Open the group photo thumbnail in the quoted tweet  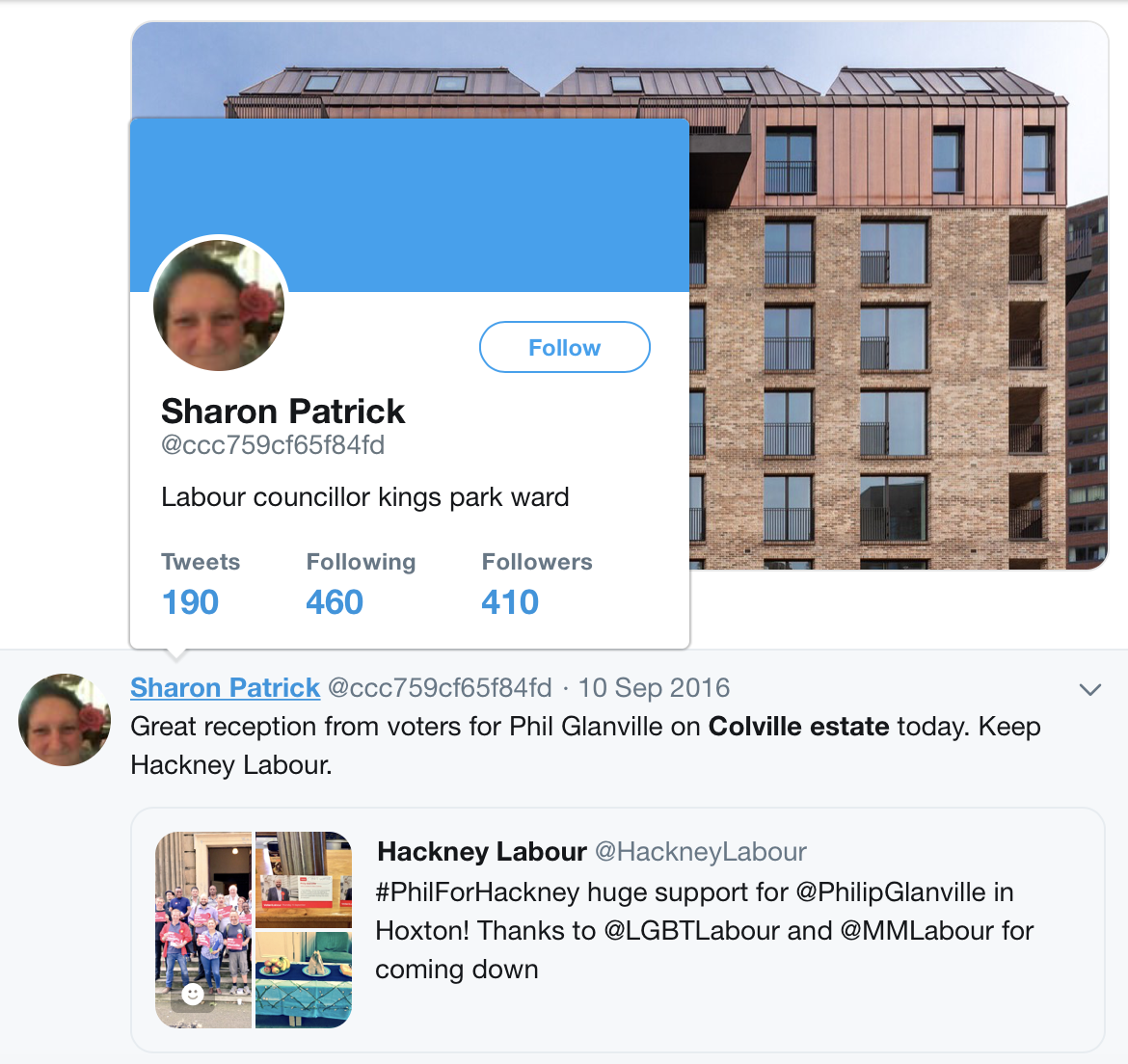pyautogui.click(x=203, y=930)
